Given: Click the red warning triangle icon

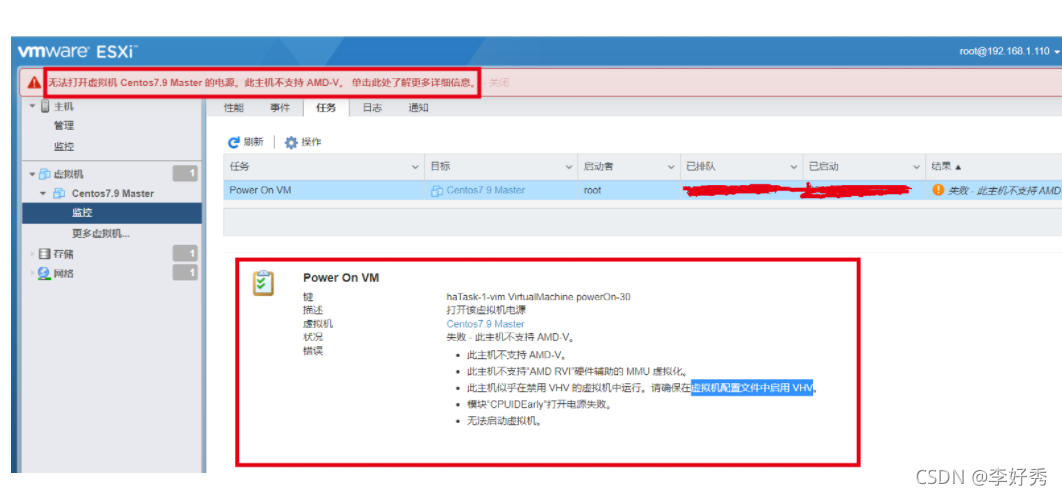Looking at the screenshot, I should (x=35, y=83).
